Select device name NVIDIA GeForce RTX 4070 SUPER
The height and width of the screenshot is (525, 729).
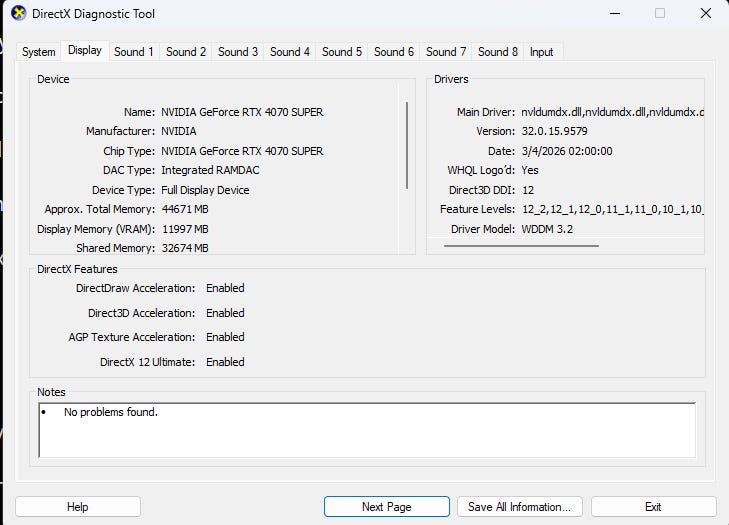pyautogui.click(x=242, y=112)
